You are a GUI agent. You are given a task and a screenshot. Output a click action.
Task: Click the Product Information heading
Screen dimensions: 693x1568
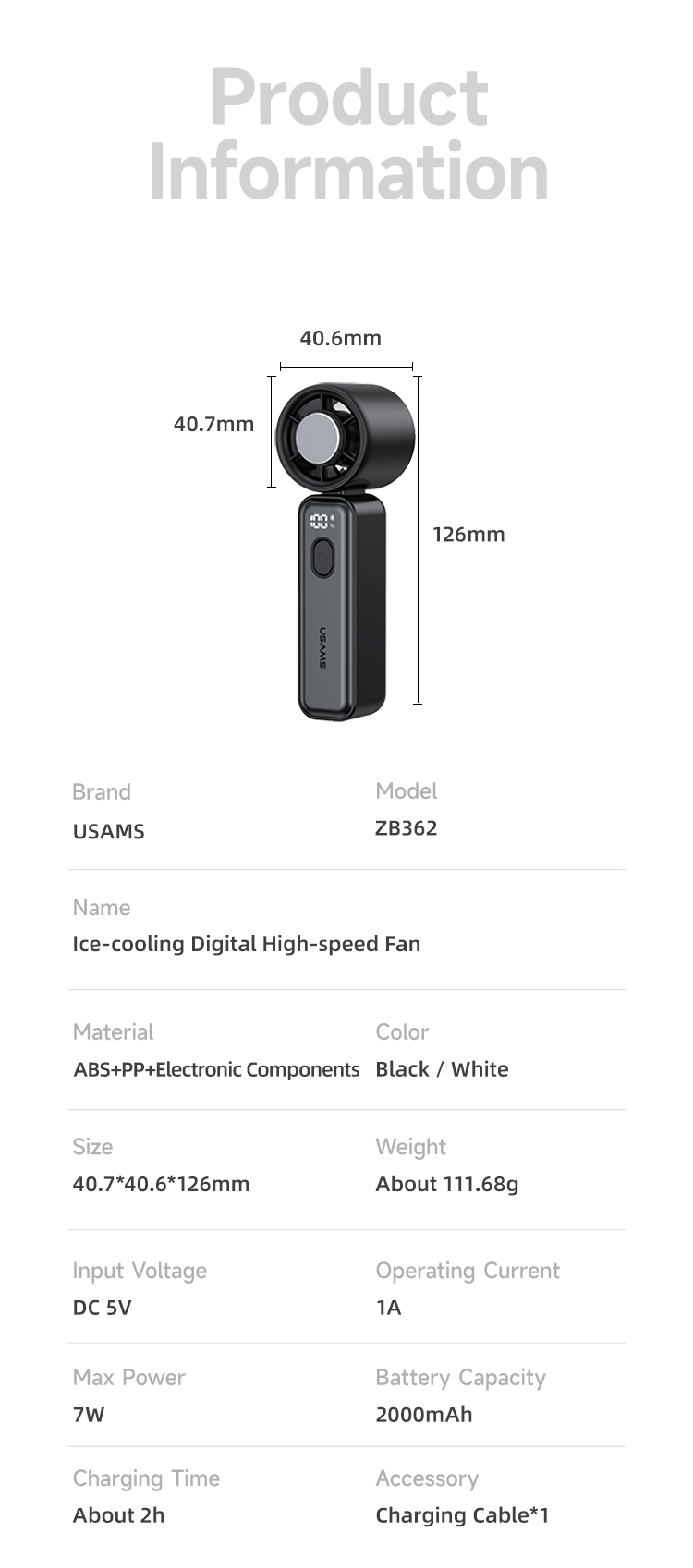[x=348, y=135]
